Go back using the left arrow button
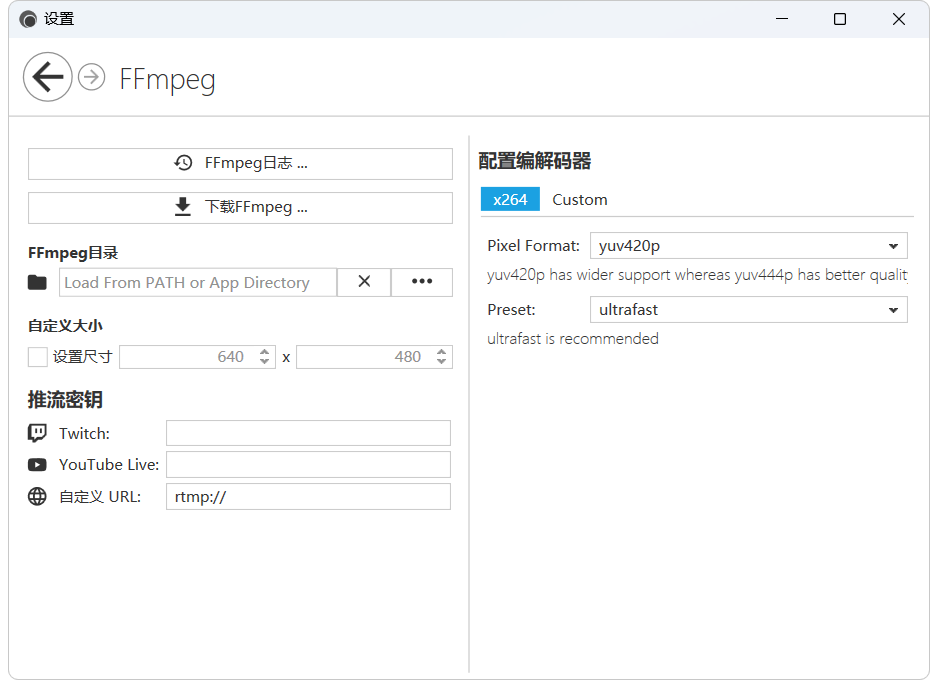This screenshot has width=937, height=687. pyautogui.click(x=48, y=77)
